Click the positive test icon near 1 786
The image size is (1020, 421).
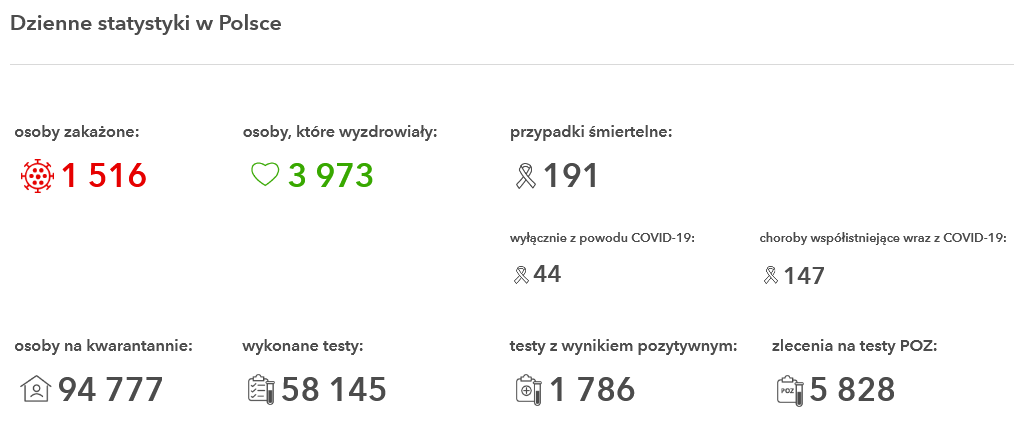(529, 389)
